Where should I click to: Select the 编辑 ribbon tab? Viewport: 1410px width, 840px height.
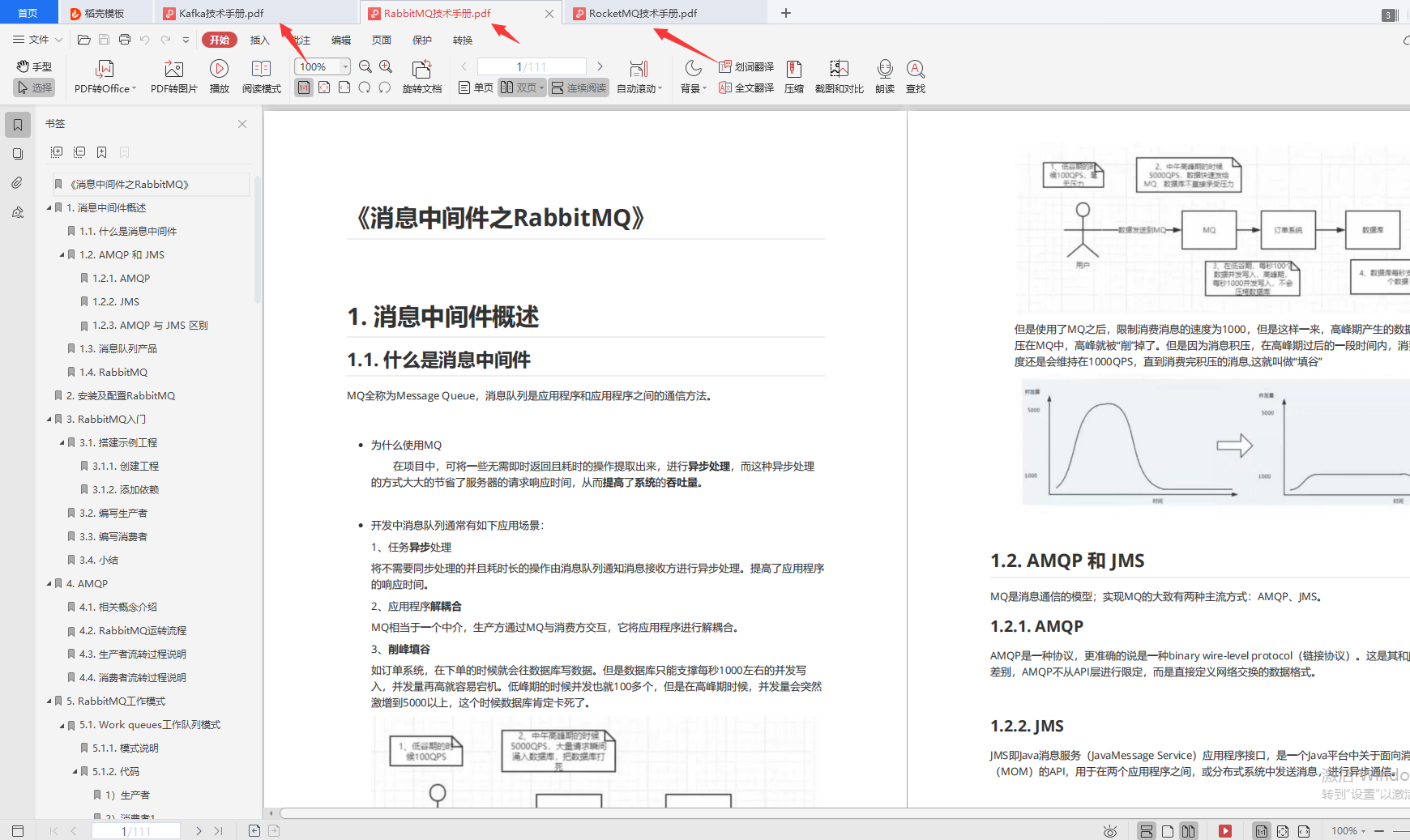pyautogui.click(x=341, y=40)
